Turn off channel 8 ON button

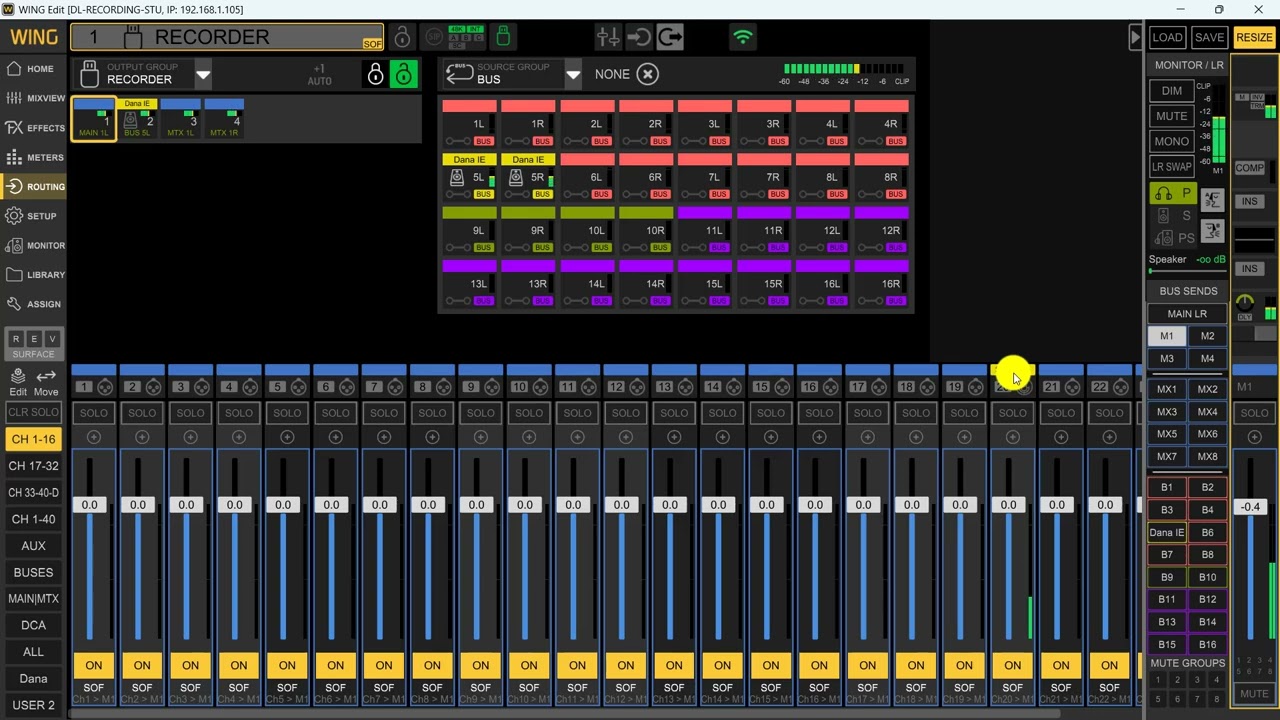(432, 665)
